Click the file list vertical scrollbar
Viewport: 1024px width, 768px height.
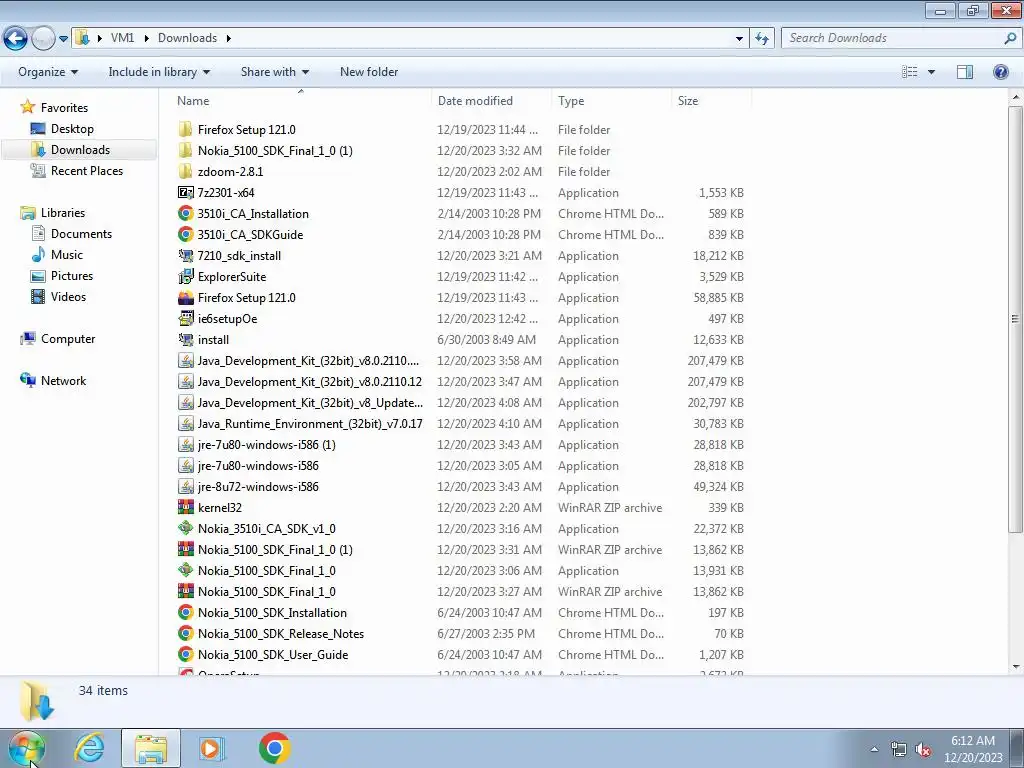[1015, 319]
